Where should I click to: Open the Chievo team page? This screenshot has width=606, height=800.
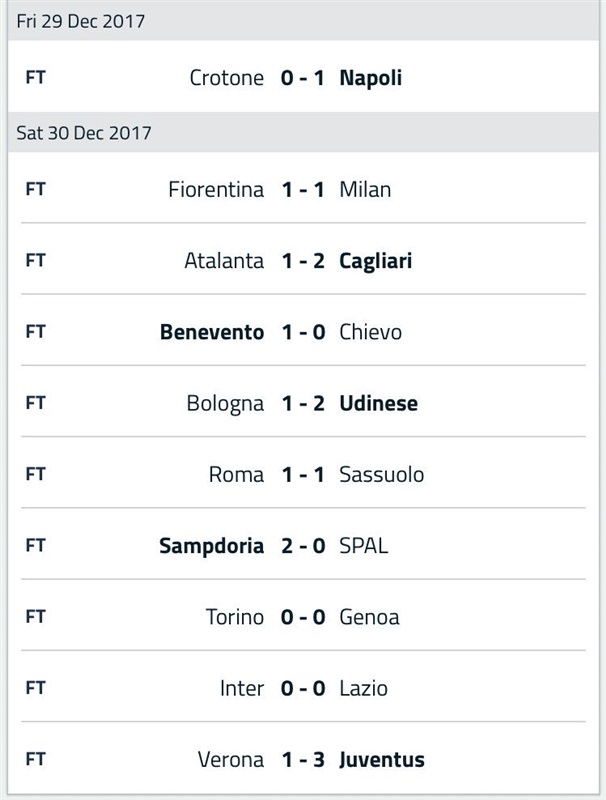371,332
